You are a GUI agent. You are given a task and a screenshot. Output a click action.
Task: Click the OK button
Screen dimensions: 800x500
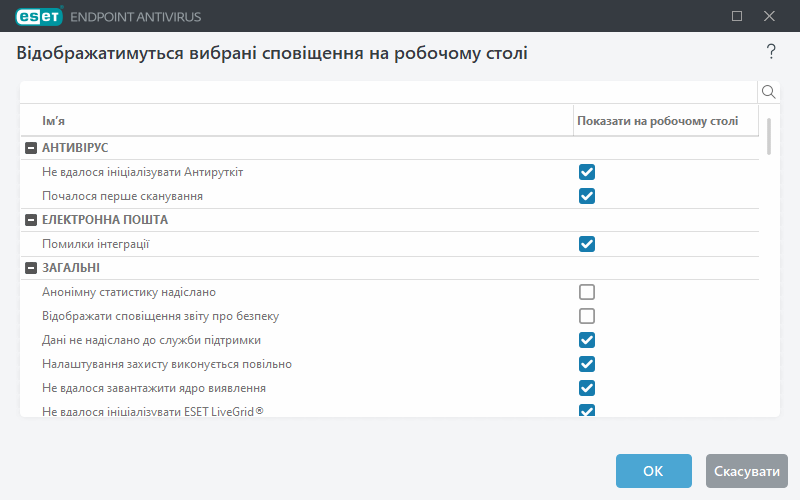click(654, 471)
